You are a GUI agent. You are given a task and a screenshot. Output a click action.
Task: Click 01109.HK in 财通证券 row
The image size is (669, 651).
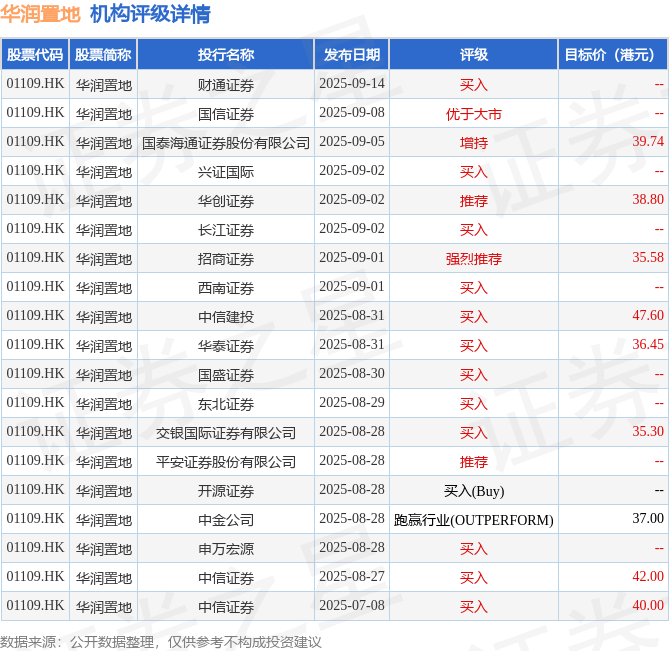click(35, 83)
